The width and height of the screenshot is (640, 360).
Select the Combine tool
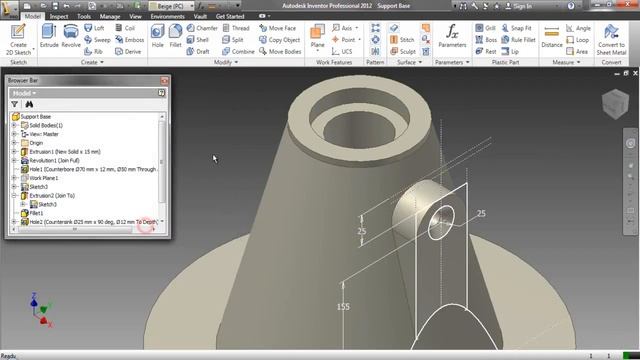(238, 52)
